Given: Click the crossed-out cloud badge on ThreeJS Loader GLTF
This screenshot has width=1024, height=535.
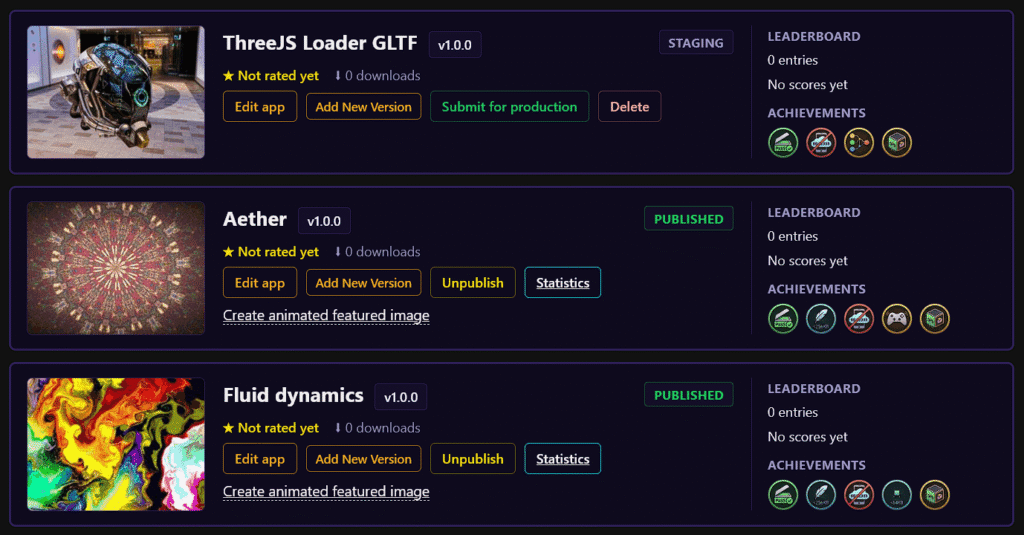Looking at the screenshot, I should click(821, 142).
